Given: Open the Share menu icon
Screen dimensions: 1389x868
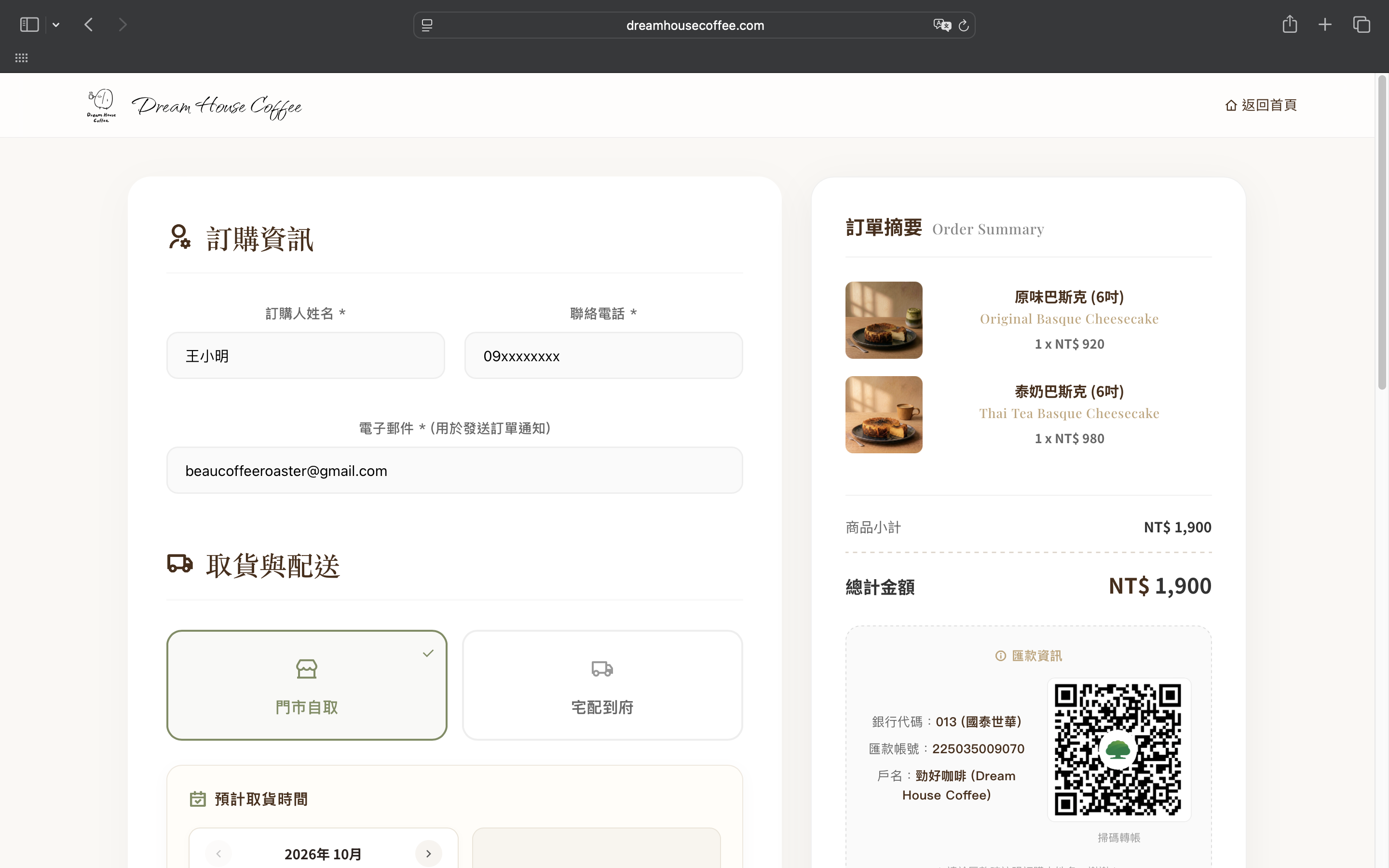Looking at the screenshot, I should point(1290,24).
